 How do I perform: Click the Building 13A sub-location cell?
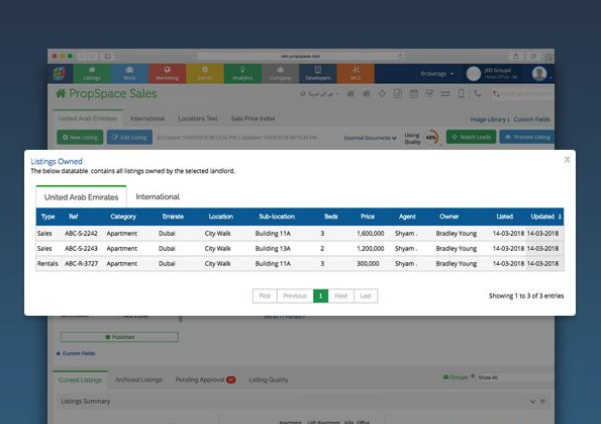click(273, 248)
